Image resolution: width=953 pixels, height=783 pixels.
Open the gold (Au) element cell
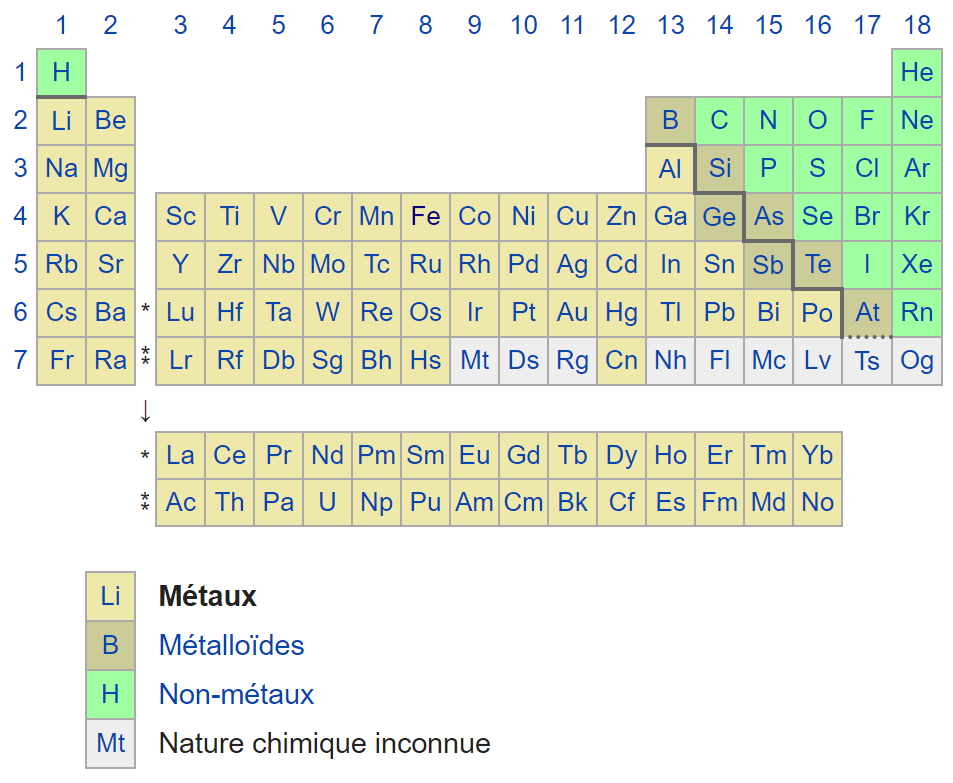tap(572, 313)
